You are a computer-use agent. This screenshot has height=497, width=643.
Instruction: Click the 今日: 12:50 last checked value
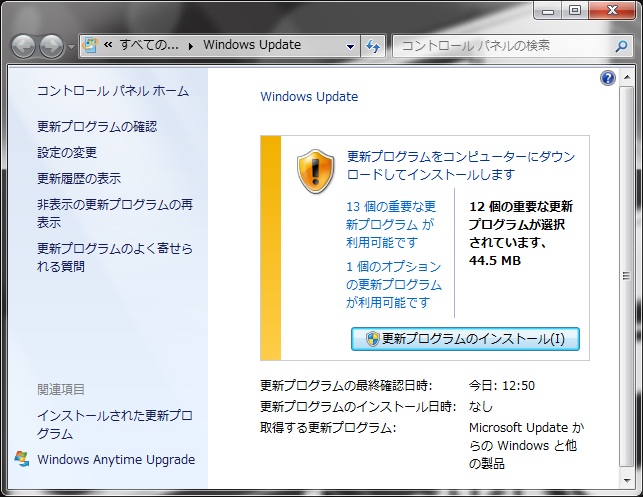pos(502,385)
